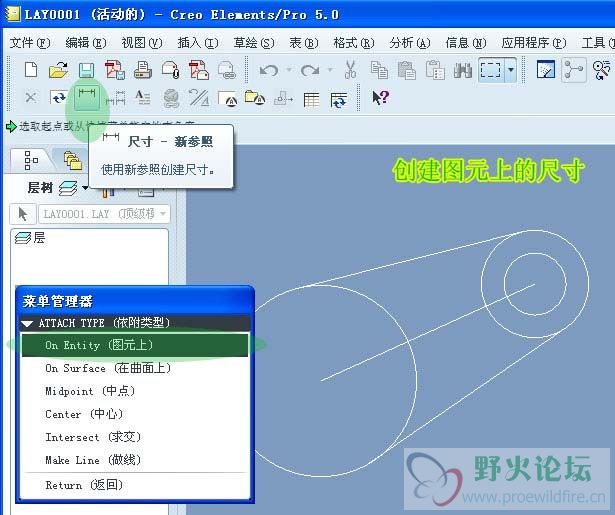This screenshot has width=615, height=515.
Task: Create a new file with the blank page icon
Action: (31, 71)
